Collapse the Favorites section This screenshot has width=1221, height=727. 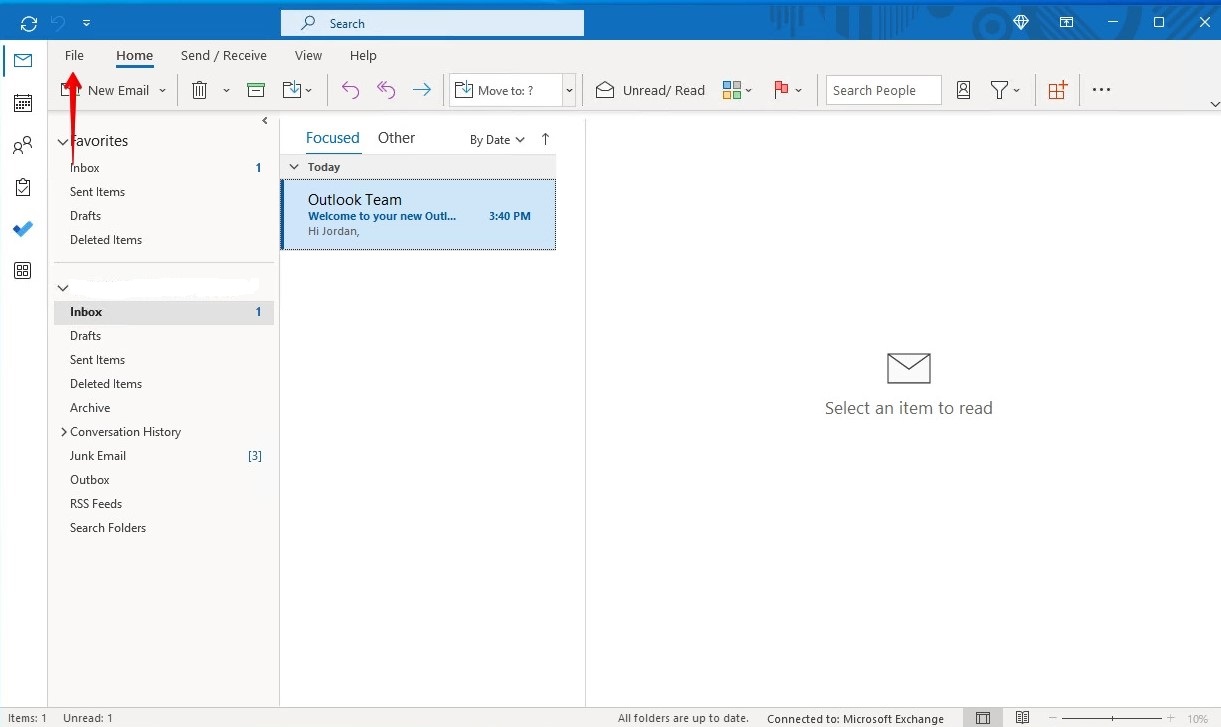(x=63, y=142)
